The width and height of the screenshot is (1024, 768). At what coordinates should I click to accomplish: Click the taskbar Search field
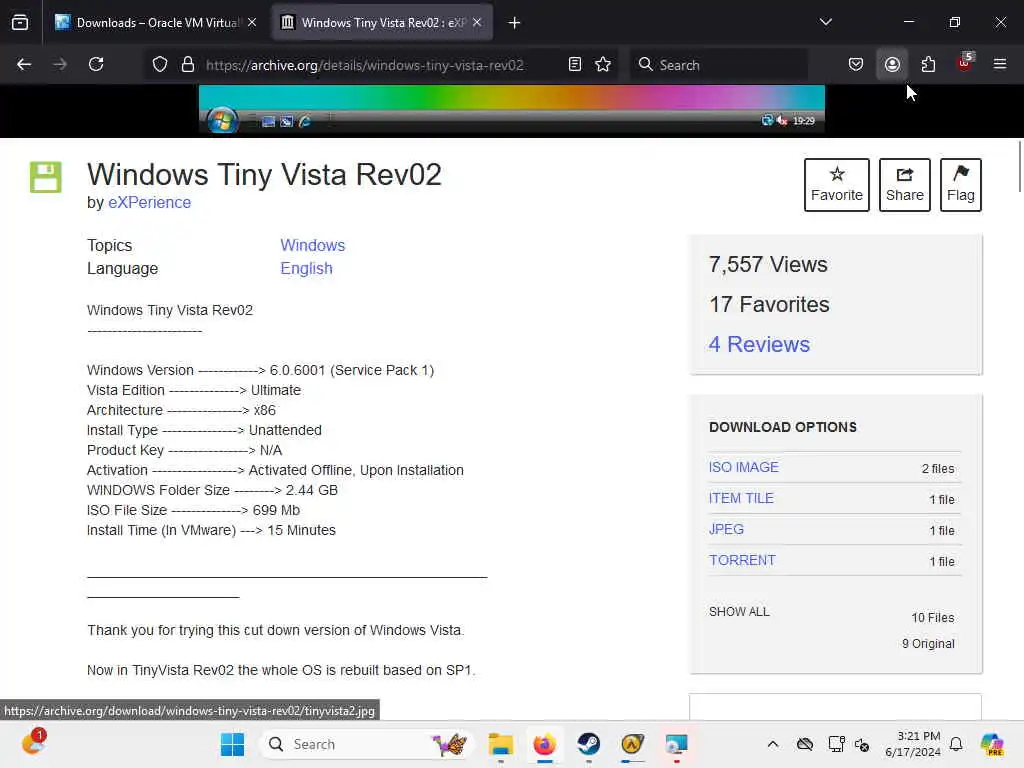pyautogui.click(x=367, y=744)
